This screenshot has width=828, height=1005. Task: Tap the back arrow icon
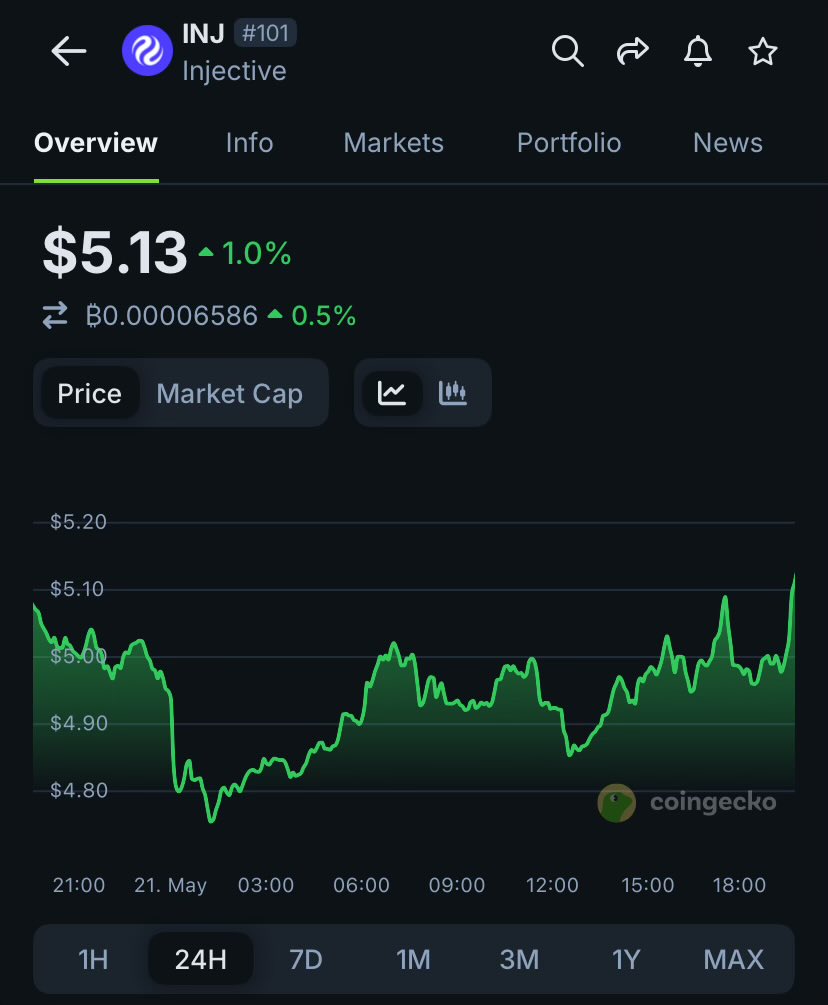point(69,51)
